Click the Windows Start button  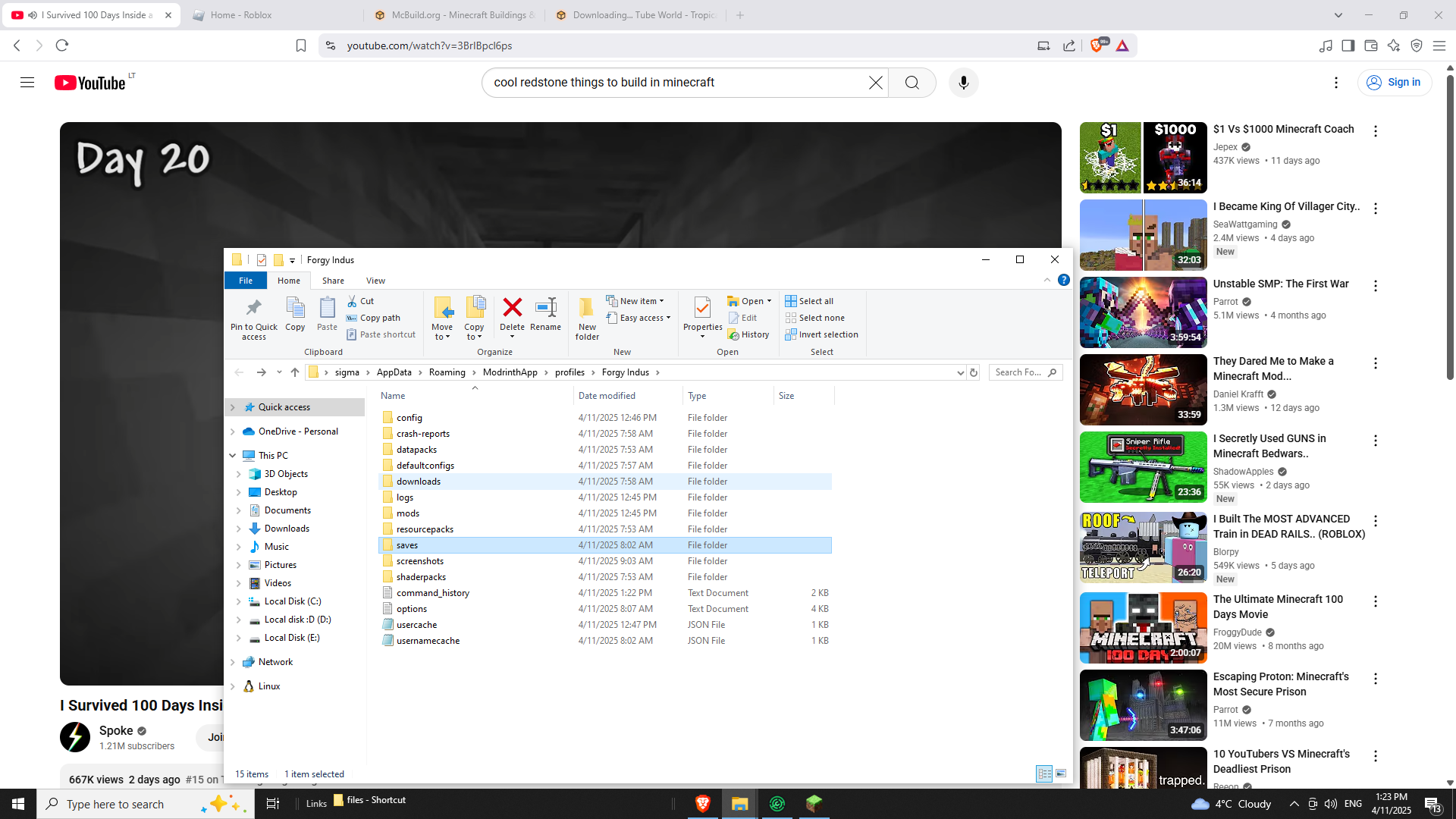coord(18,803)
